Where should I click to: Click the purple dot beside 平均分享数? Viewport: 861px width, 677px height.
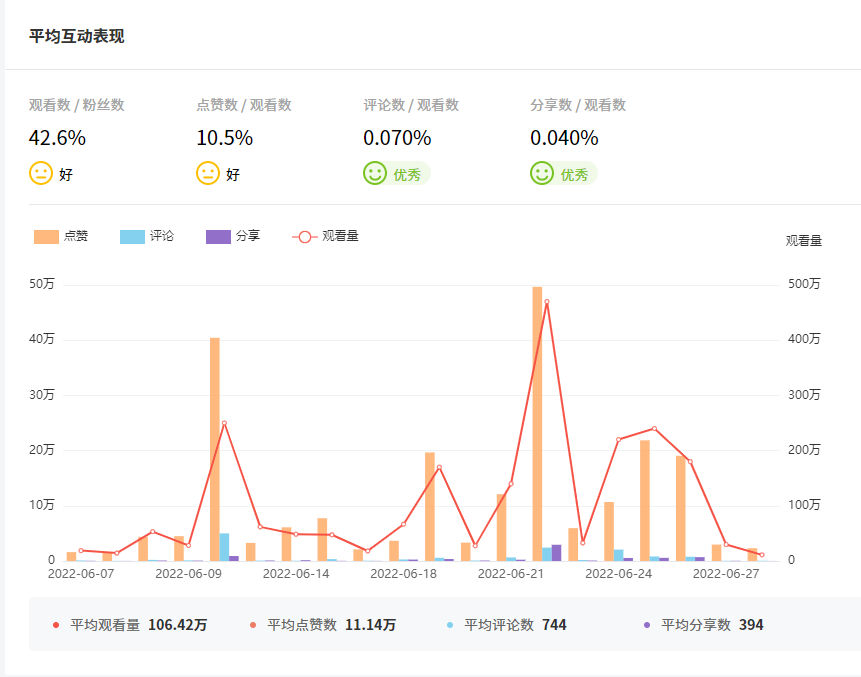click(647, 625)
